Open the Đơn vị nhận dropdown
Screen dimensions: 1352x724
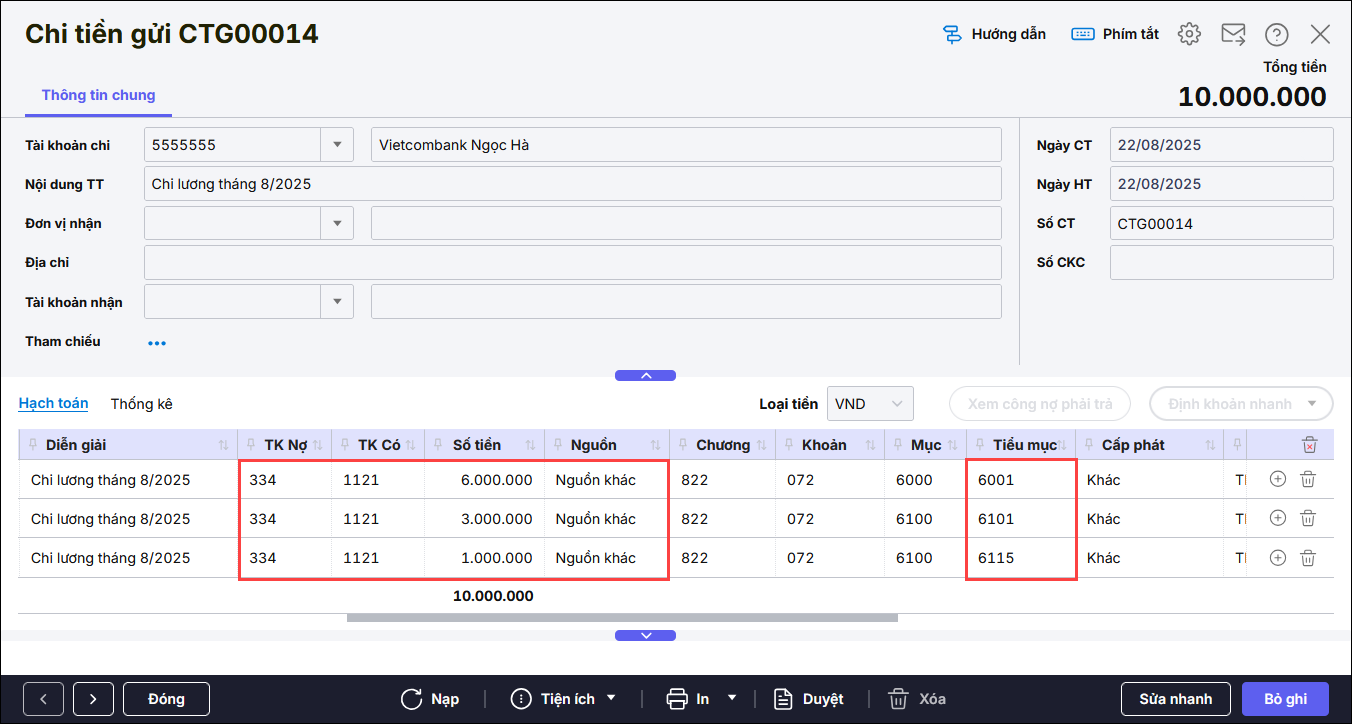point(337,223)
